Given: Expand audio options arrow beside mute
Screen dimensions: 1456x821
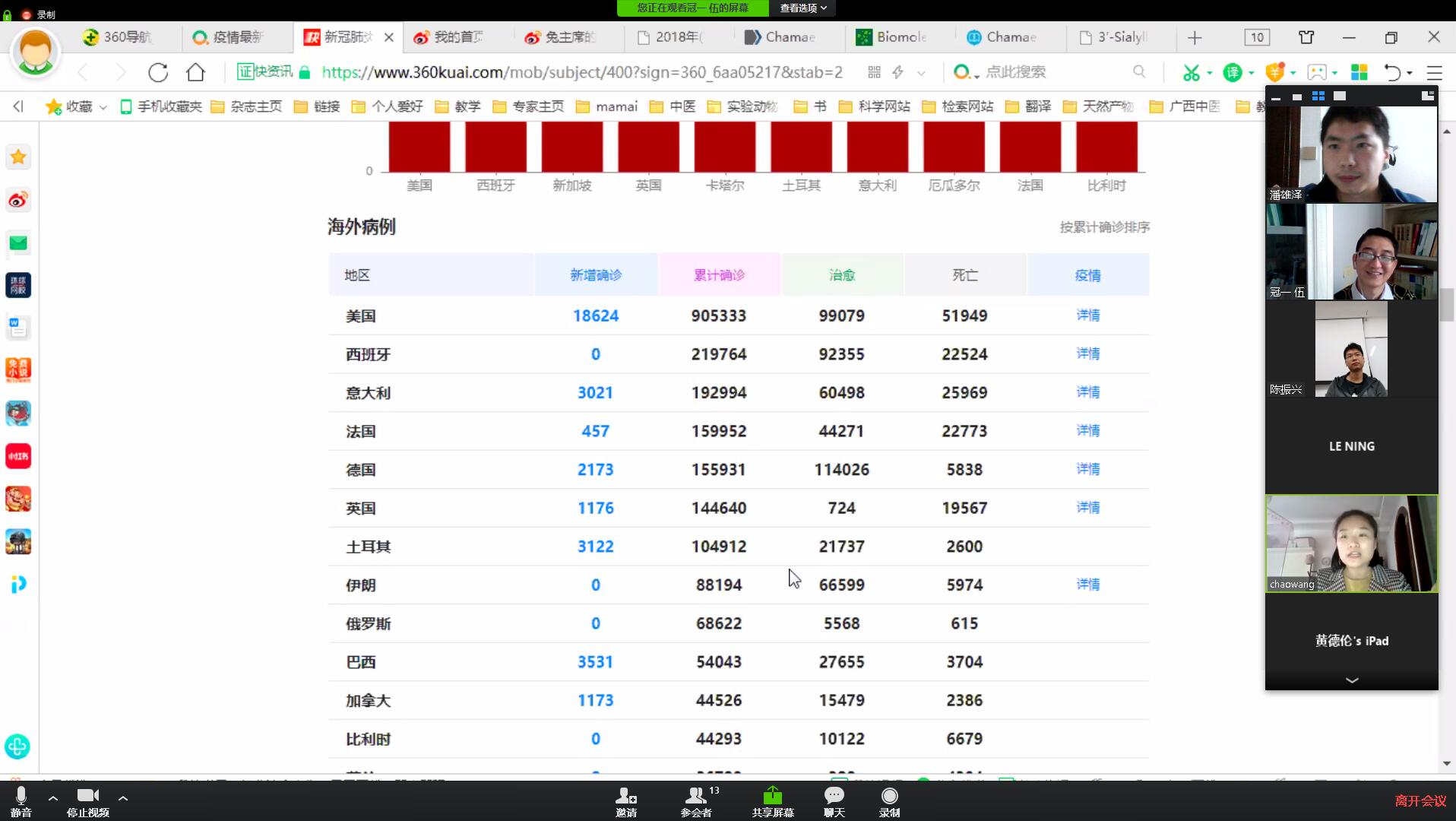Looking at the screenshot, I should 53,798.
